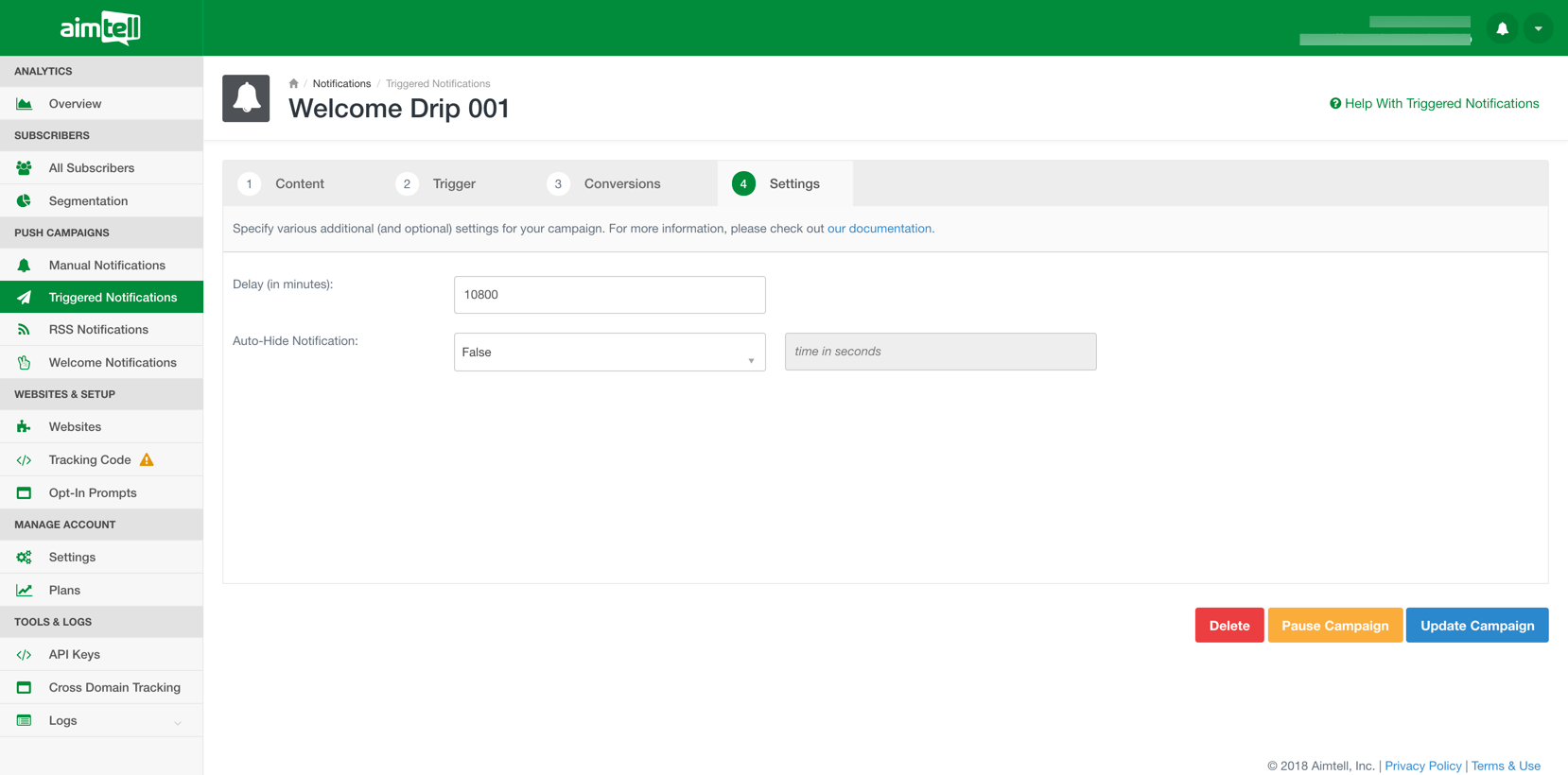Viewport: 1568px width, 775px height.
Task: Open All Subscribers in the sidebar
Action: click(101, 168)
